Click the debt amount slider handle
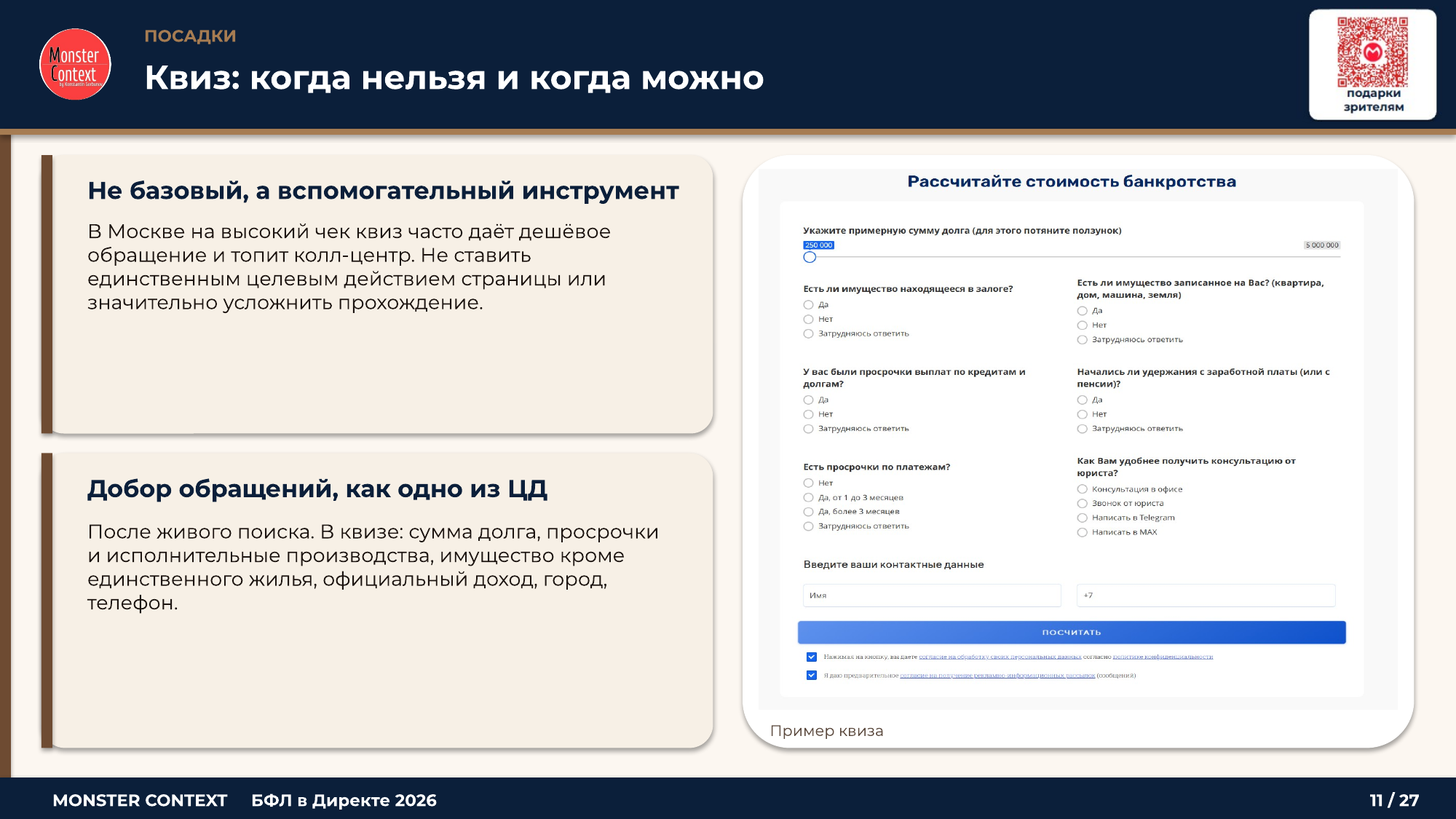This screenshot has height=819, width=1456. click(810, 257)
